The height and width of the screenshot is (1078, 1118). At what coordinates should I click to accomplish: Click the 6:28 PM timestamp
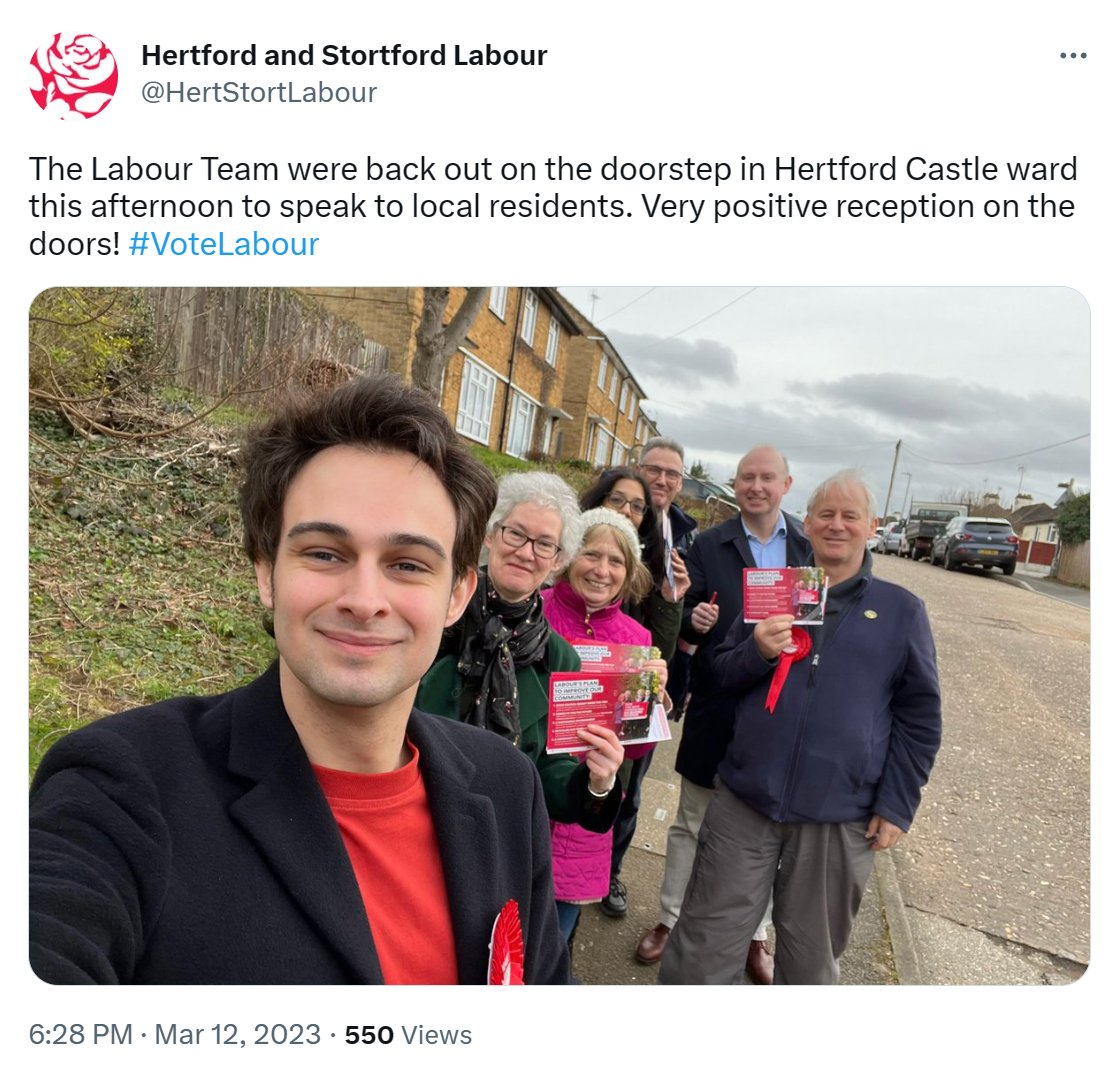click(x=81, y=1035)
